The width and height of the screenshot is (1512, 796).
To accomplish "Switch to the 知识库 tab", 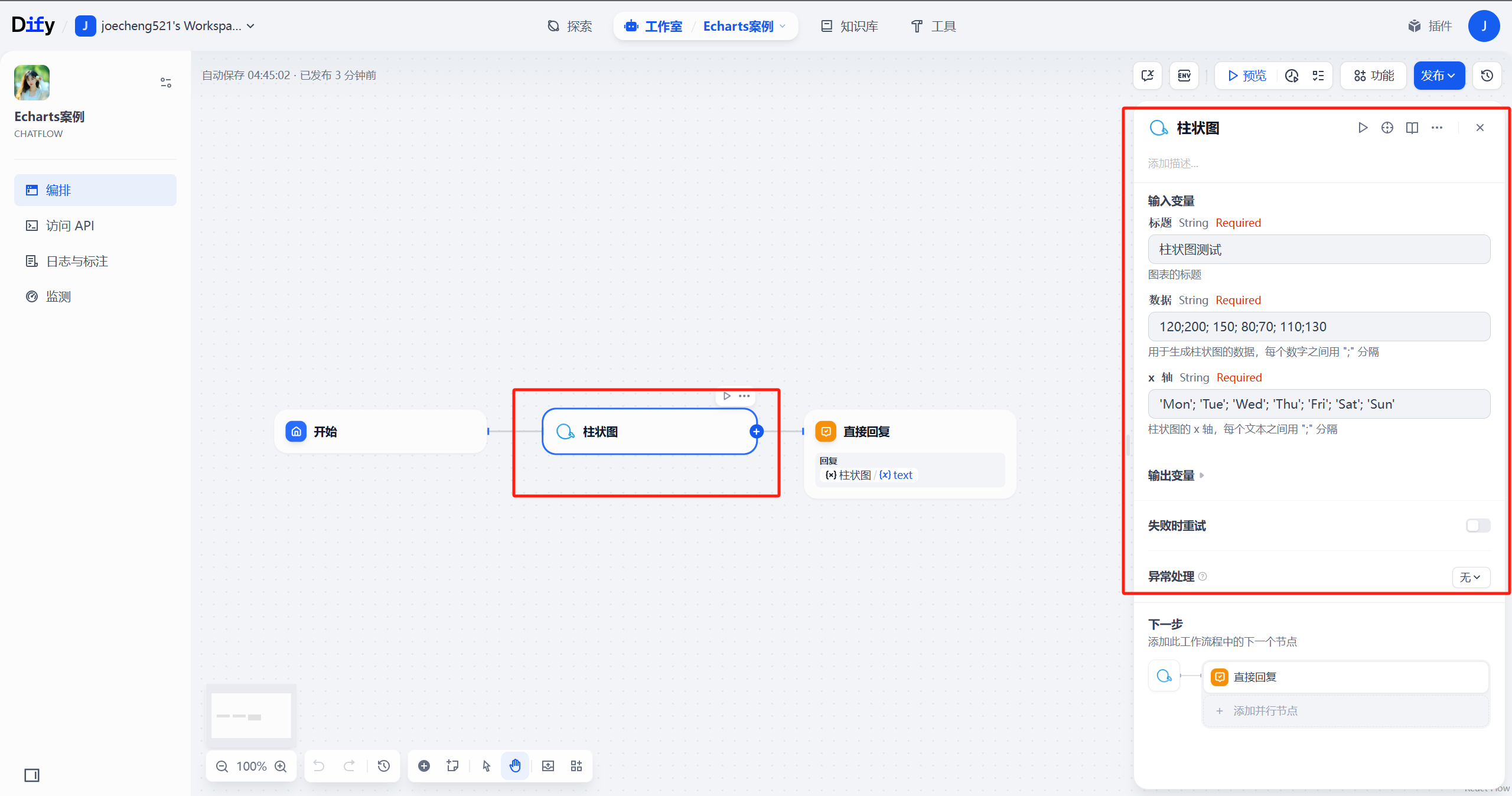I will (x=849, y=26).
